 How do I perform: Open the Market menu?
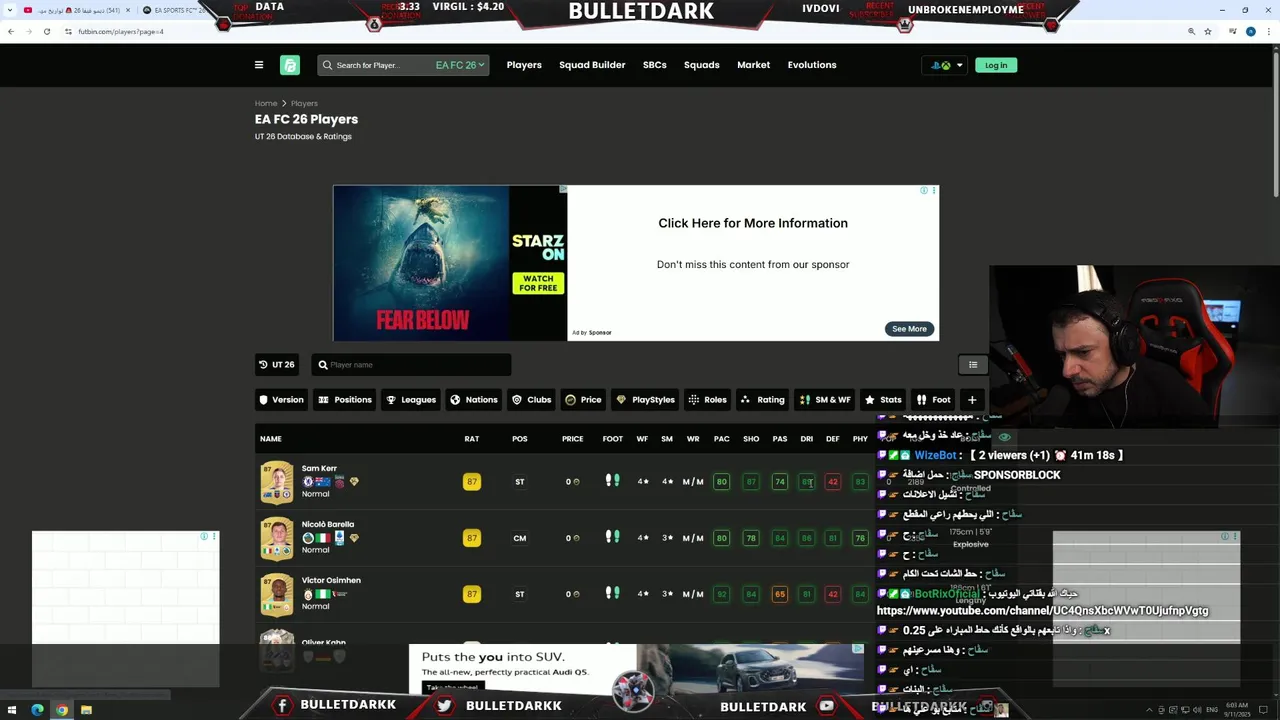point(754,65)
